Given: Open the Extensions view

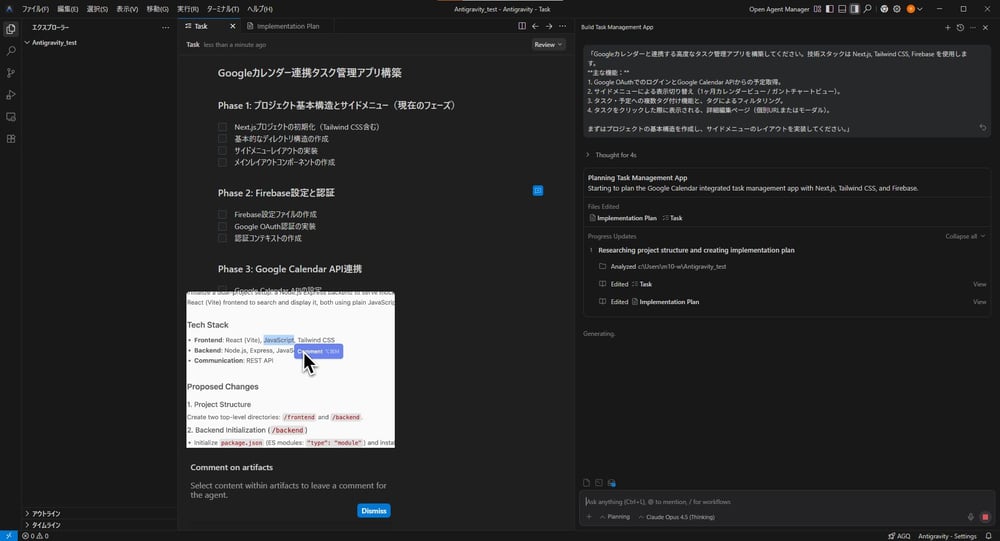Looking at the screenshot, I should click(x=11, y=139).
